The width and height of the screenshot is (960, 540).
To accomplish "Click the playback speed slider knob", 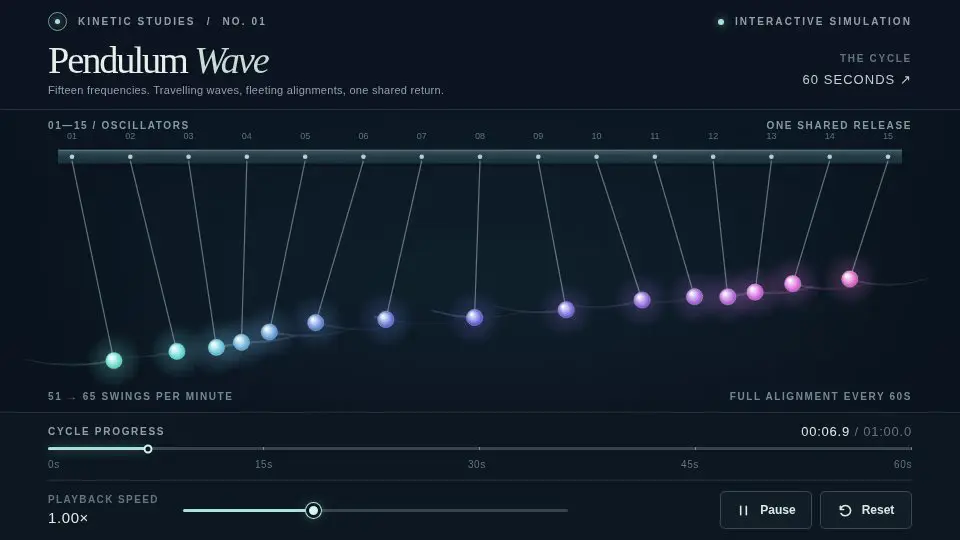I will click(313, 510).
